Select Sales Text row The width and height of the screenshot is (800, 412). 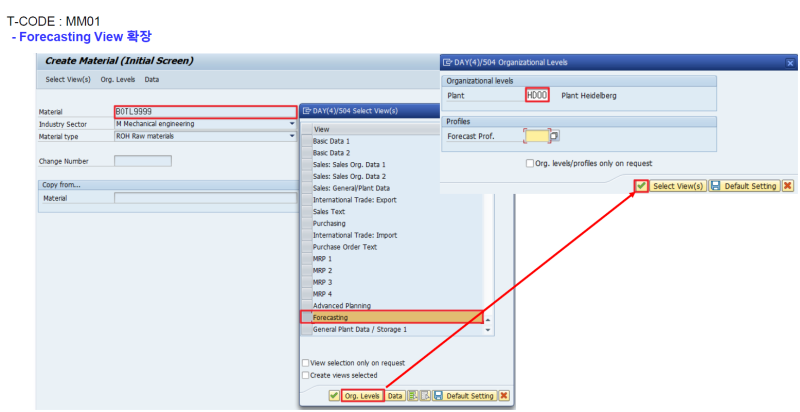(x=391, y=212)
